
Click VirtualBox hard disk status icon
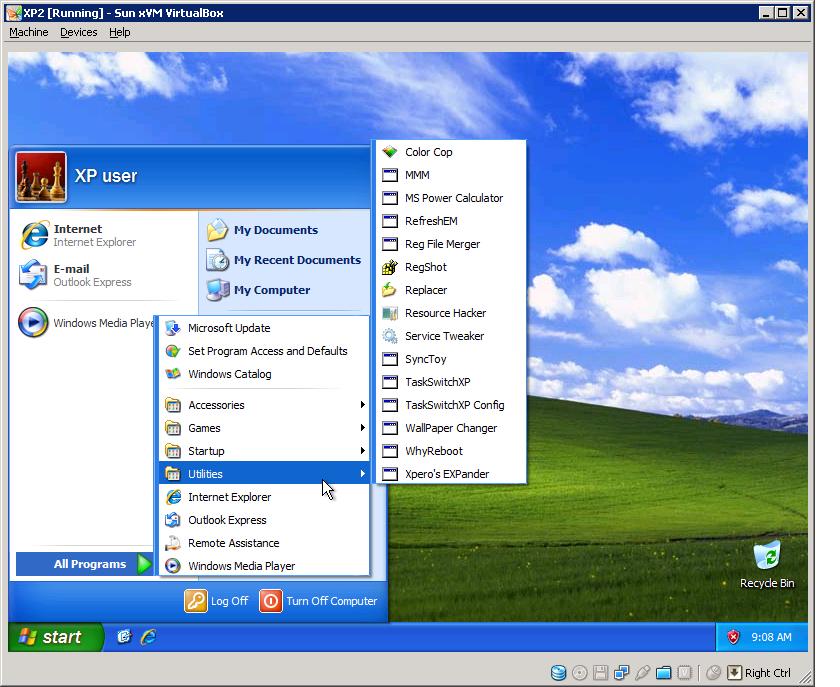click(x=559, y=673)
